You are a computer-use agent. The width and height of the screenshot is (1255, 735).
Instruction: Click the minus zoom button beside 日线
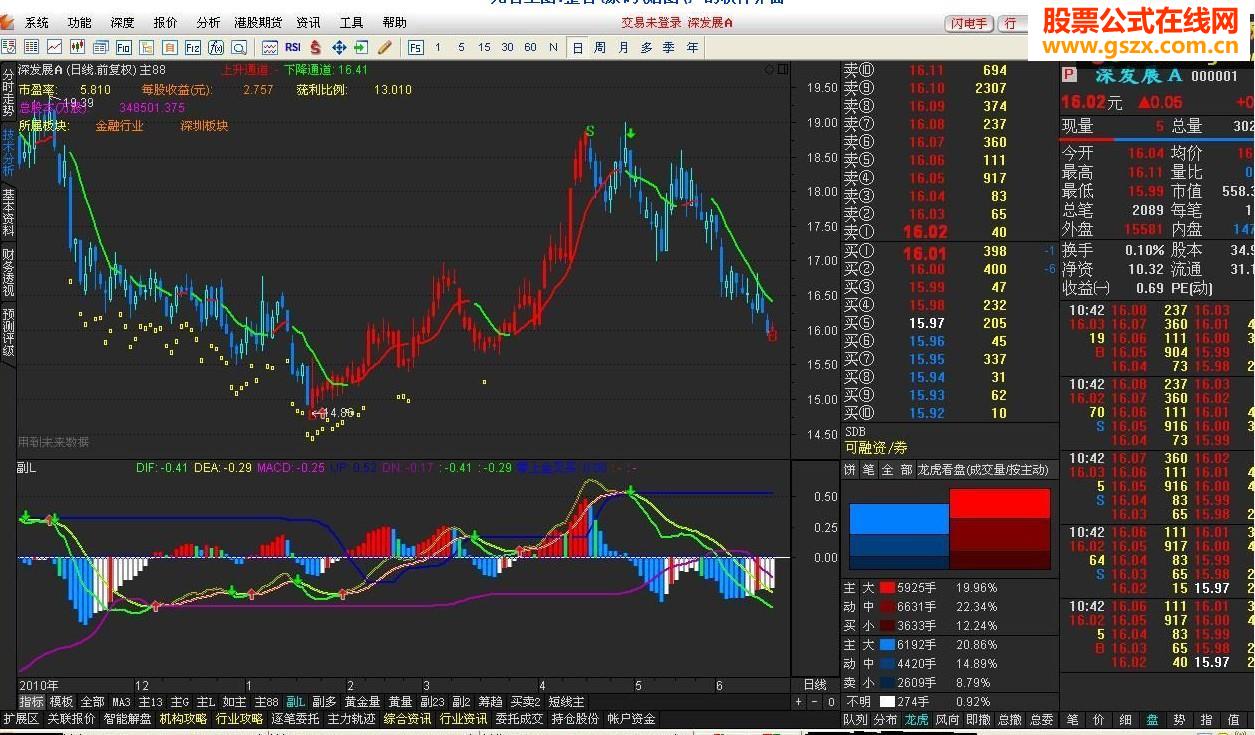(x=814, y=702)
